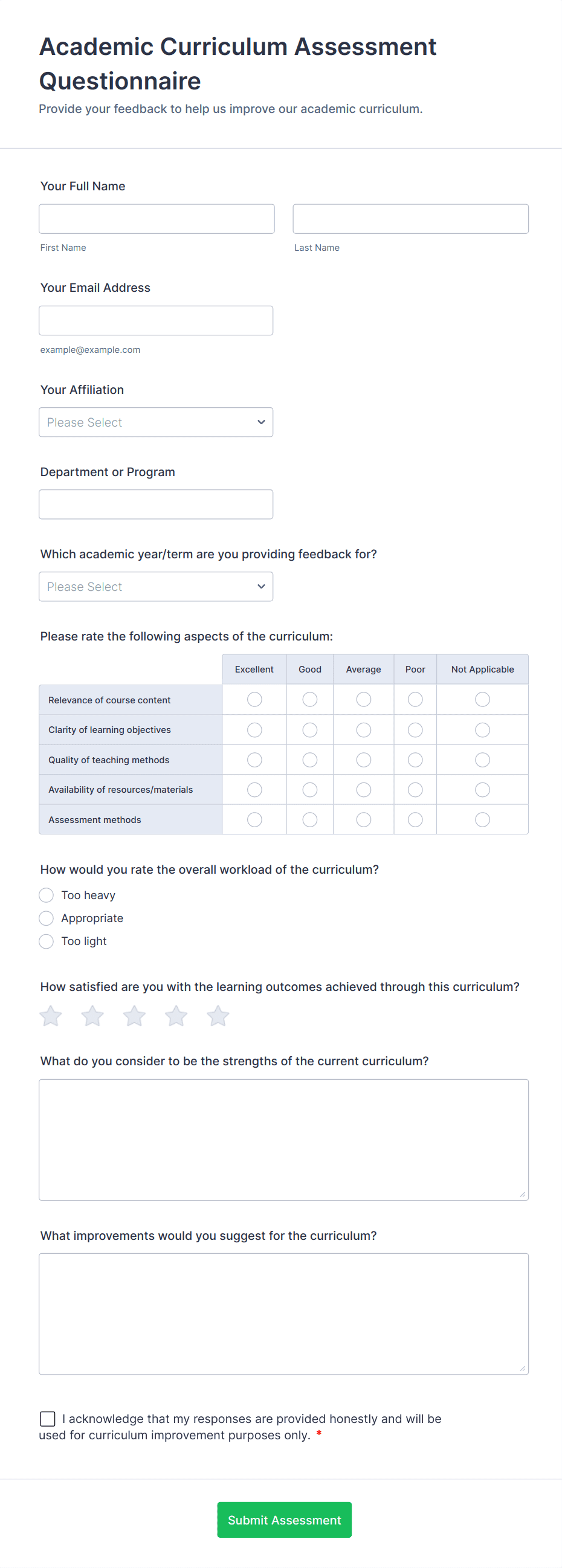Viewport: 562px width, 1568px height.
Task: Click the First Name input field
Action: point(157,219)
